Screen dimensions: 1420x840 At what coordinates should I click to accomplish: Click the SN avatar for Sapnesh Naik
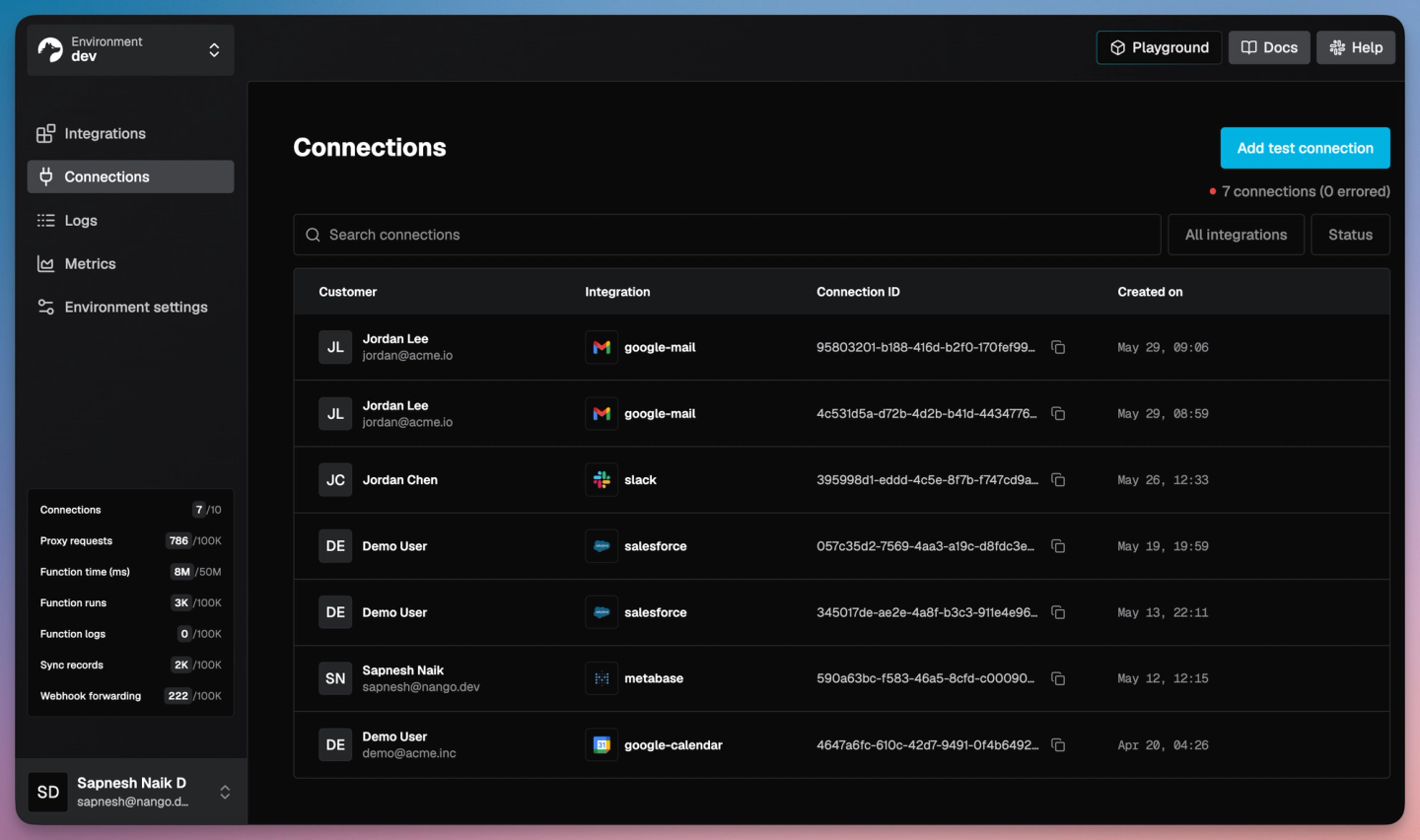[335, 678]
